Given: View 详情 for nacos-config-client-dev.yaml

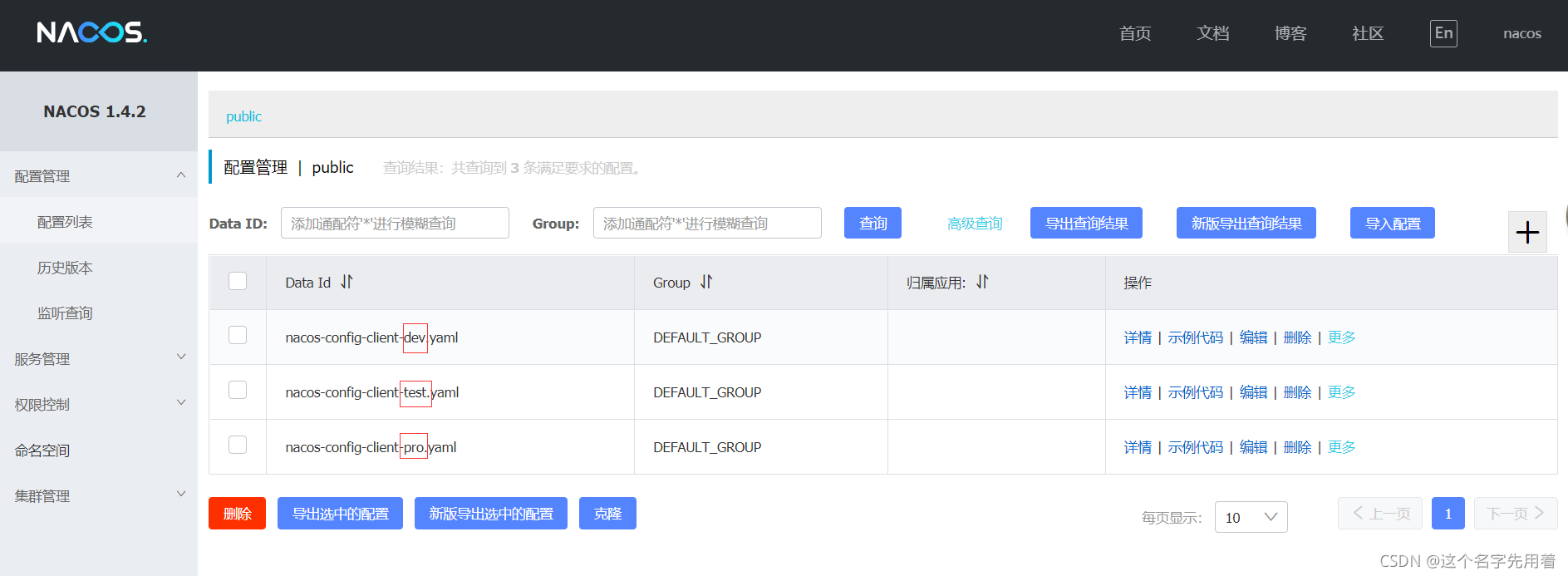Looking at the screenshot, I should (1138, 337).
